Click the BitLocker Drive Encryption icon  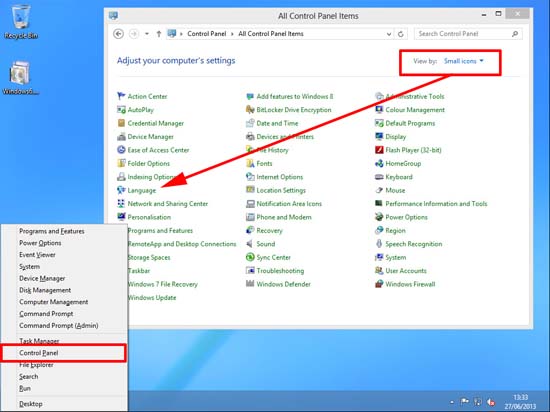pos(250,110)
